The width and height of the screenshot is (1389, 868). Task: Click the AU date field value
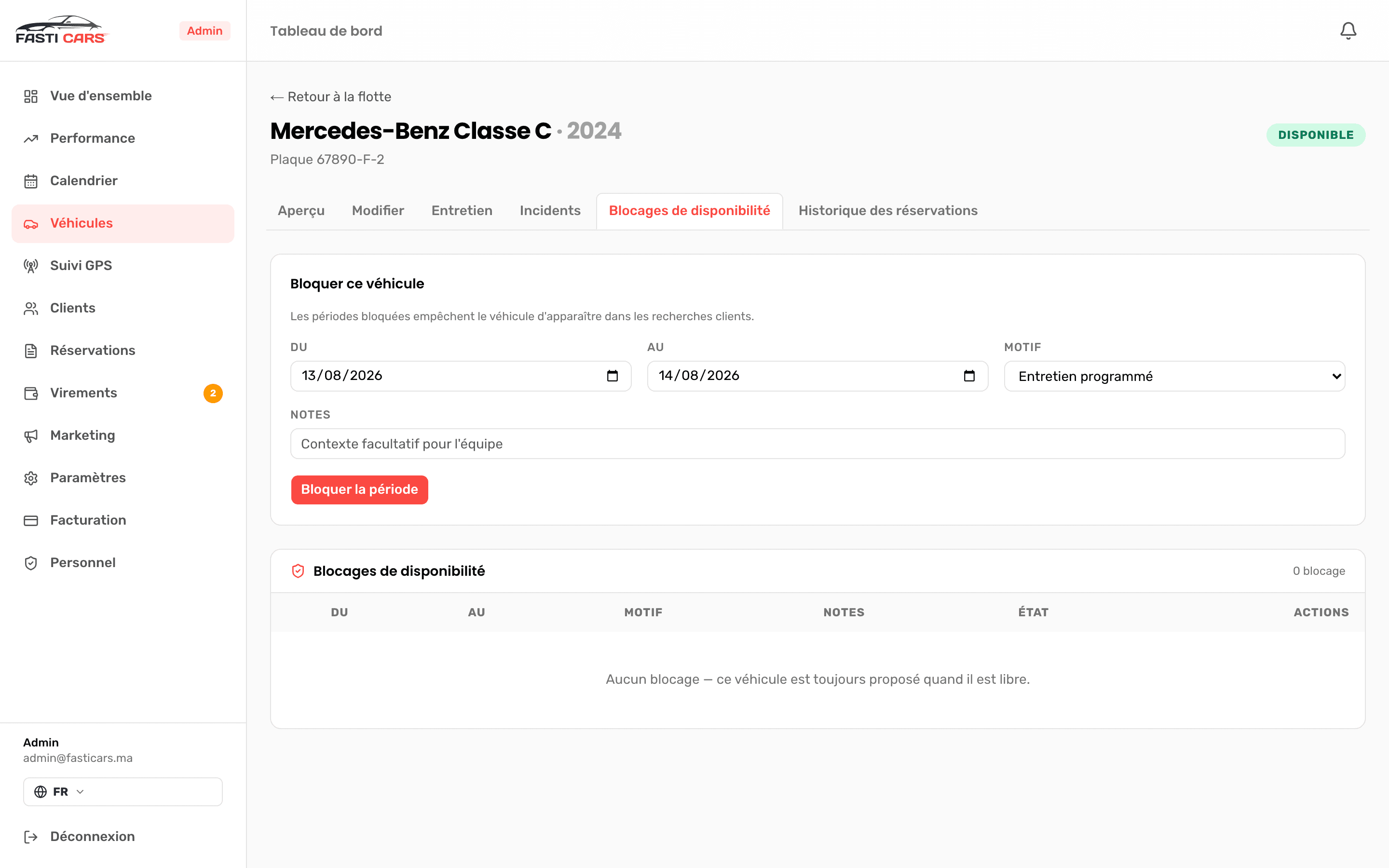pyautogui.click(x=699, y=376)
